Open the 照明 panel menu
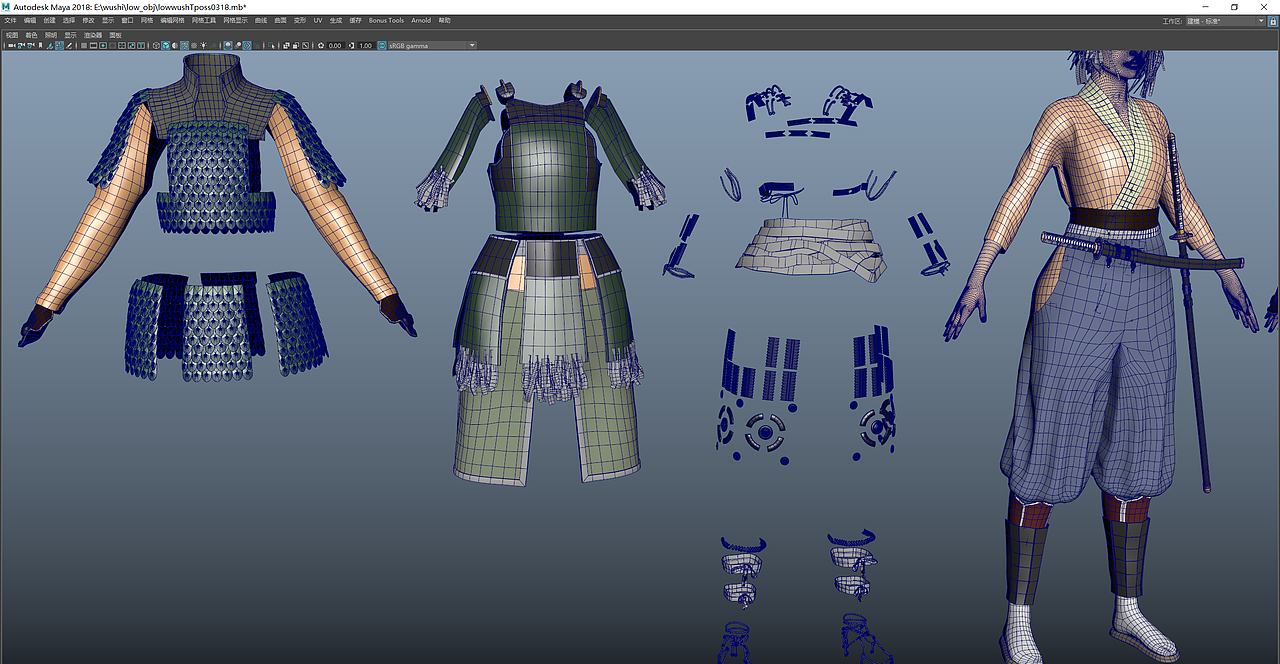 tap(51, 35)
